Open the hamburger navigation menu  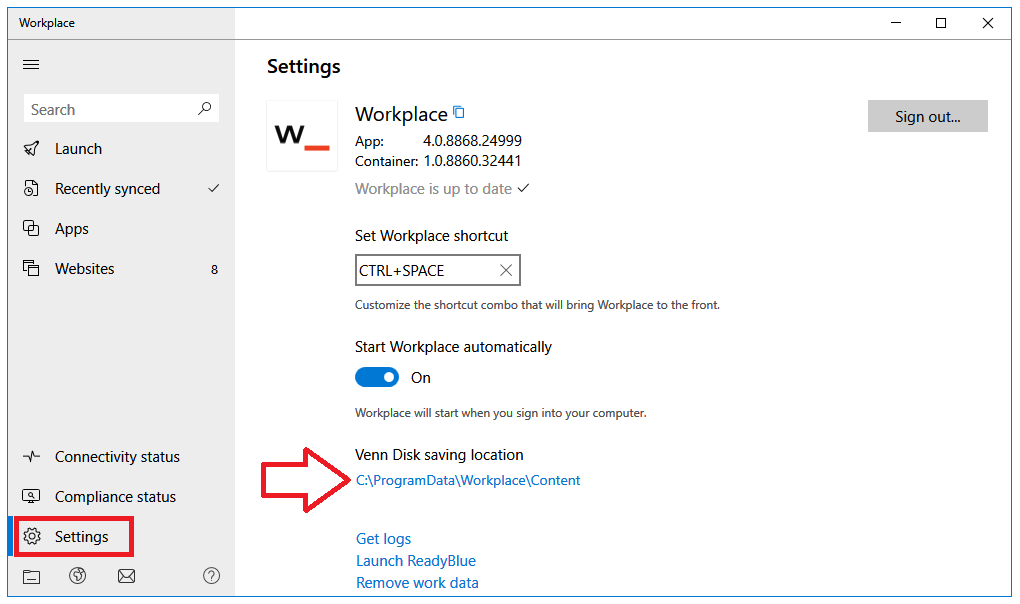point(31,64)
